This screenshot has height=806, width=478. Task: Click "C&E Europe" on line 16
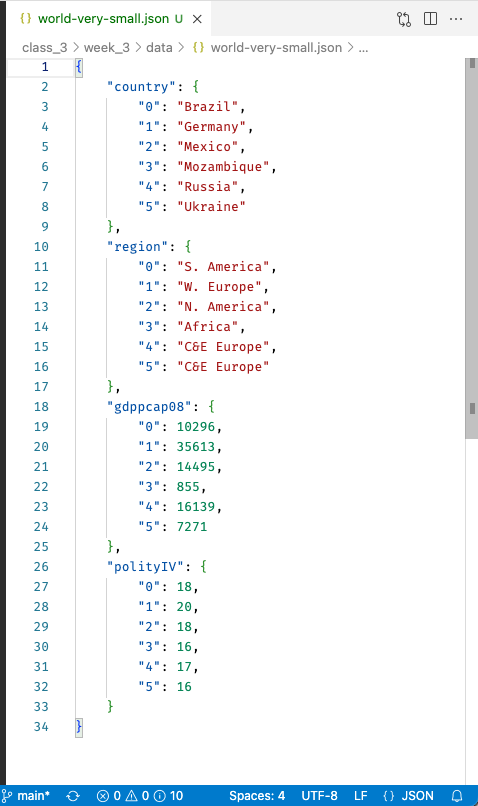223,367
